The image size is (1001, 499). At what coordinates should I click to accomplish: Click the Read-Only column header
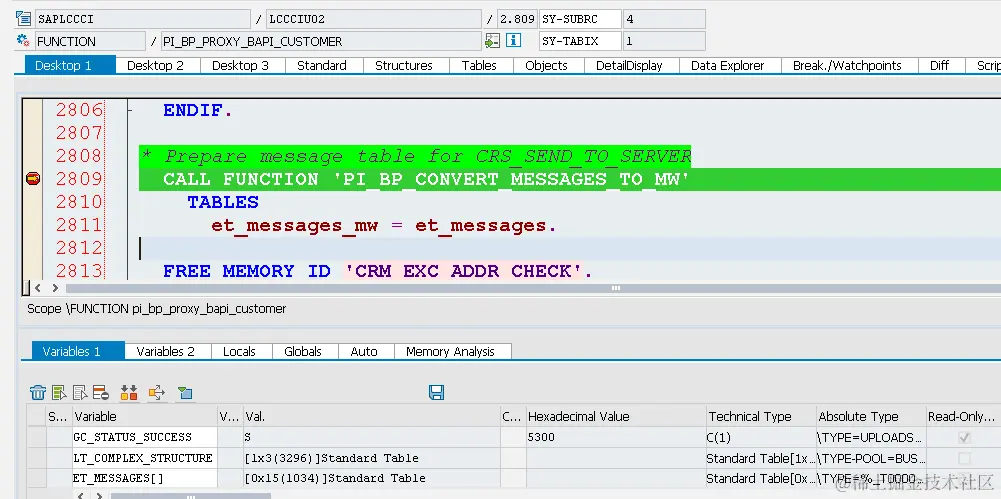963,417
